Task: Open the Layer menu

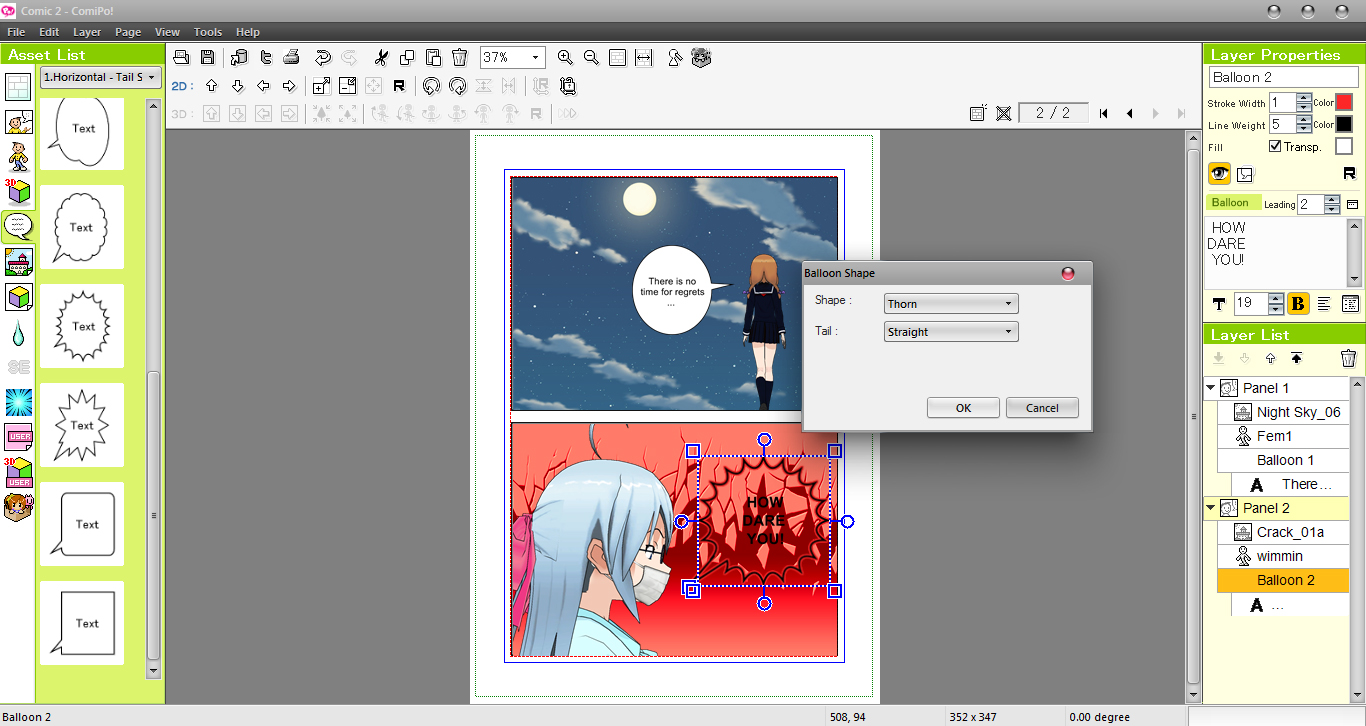Action: pyautogui.click(x=87, y=31)
